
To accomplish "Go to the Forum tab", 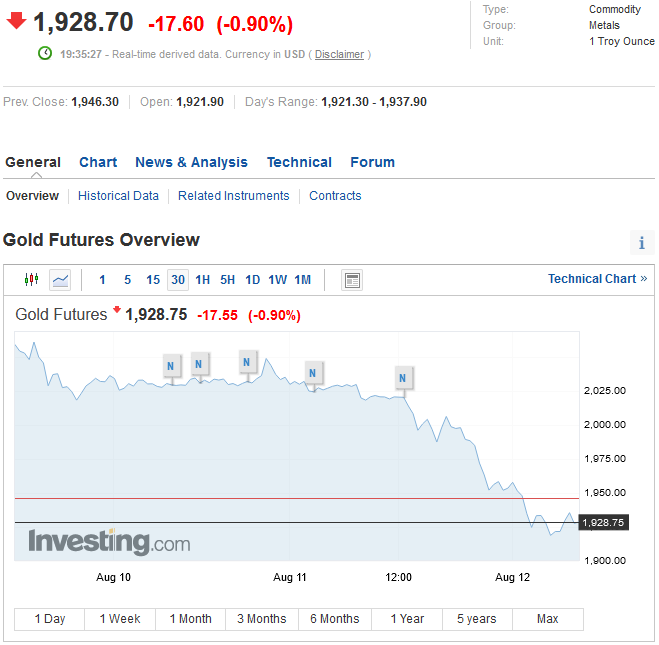I will pyautogui.click(x=372, y=162).
